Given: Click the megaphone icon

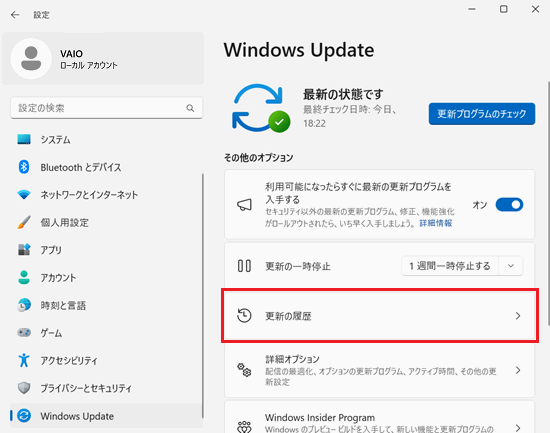Looking at the screenshot, I should point(244,205).
